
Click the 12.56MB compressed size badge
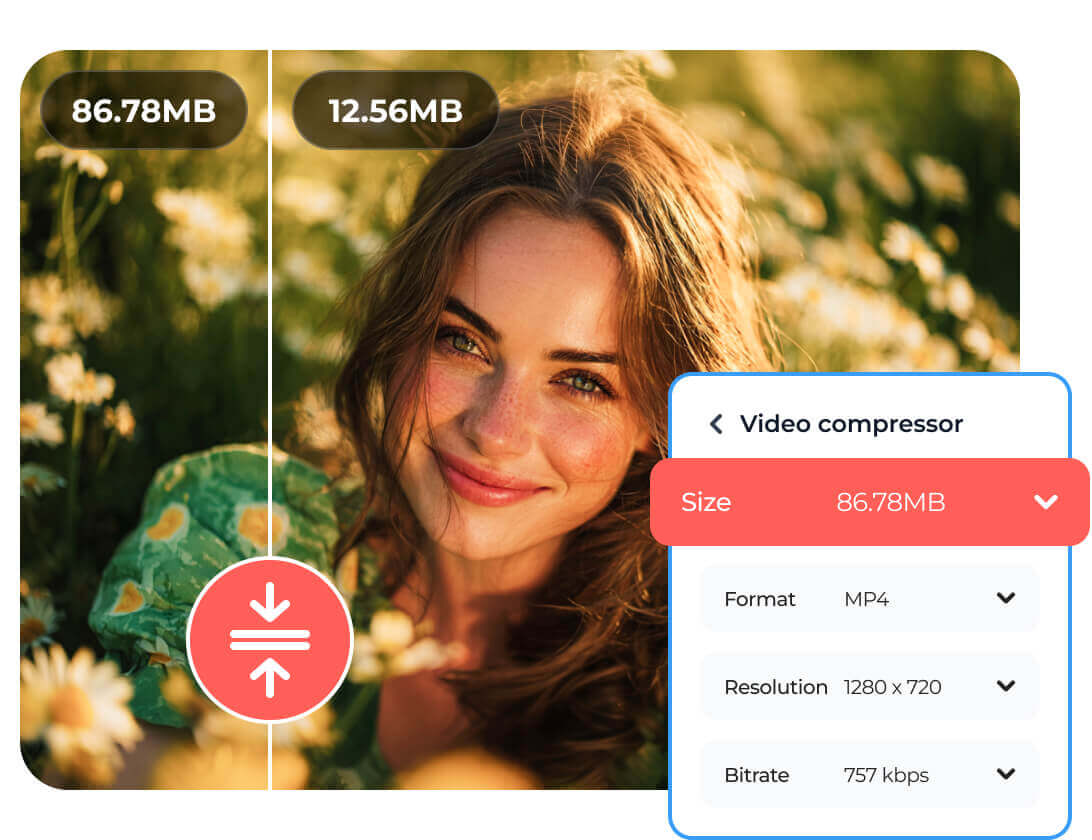395,110
